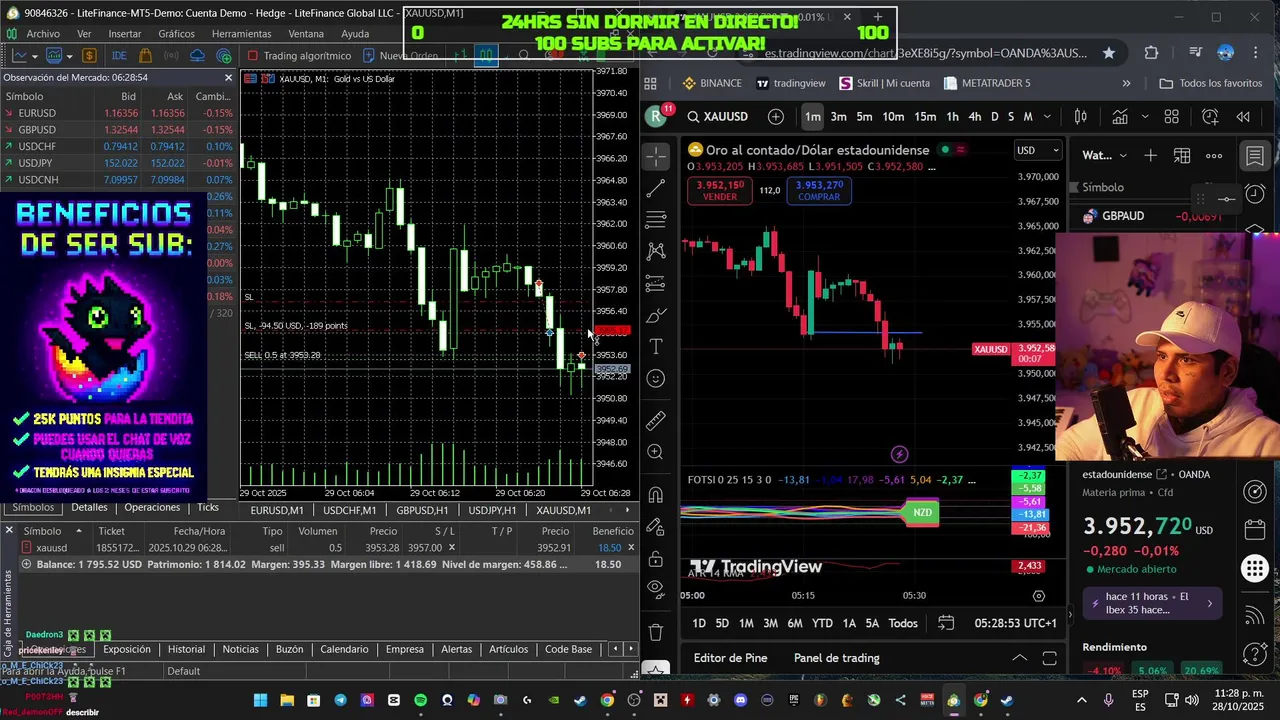Create an alert with the alarm-plus icon

tap(1211, 117)
